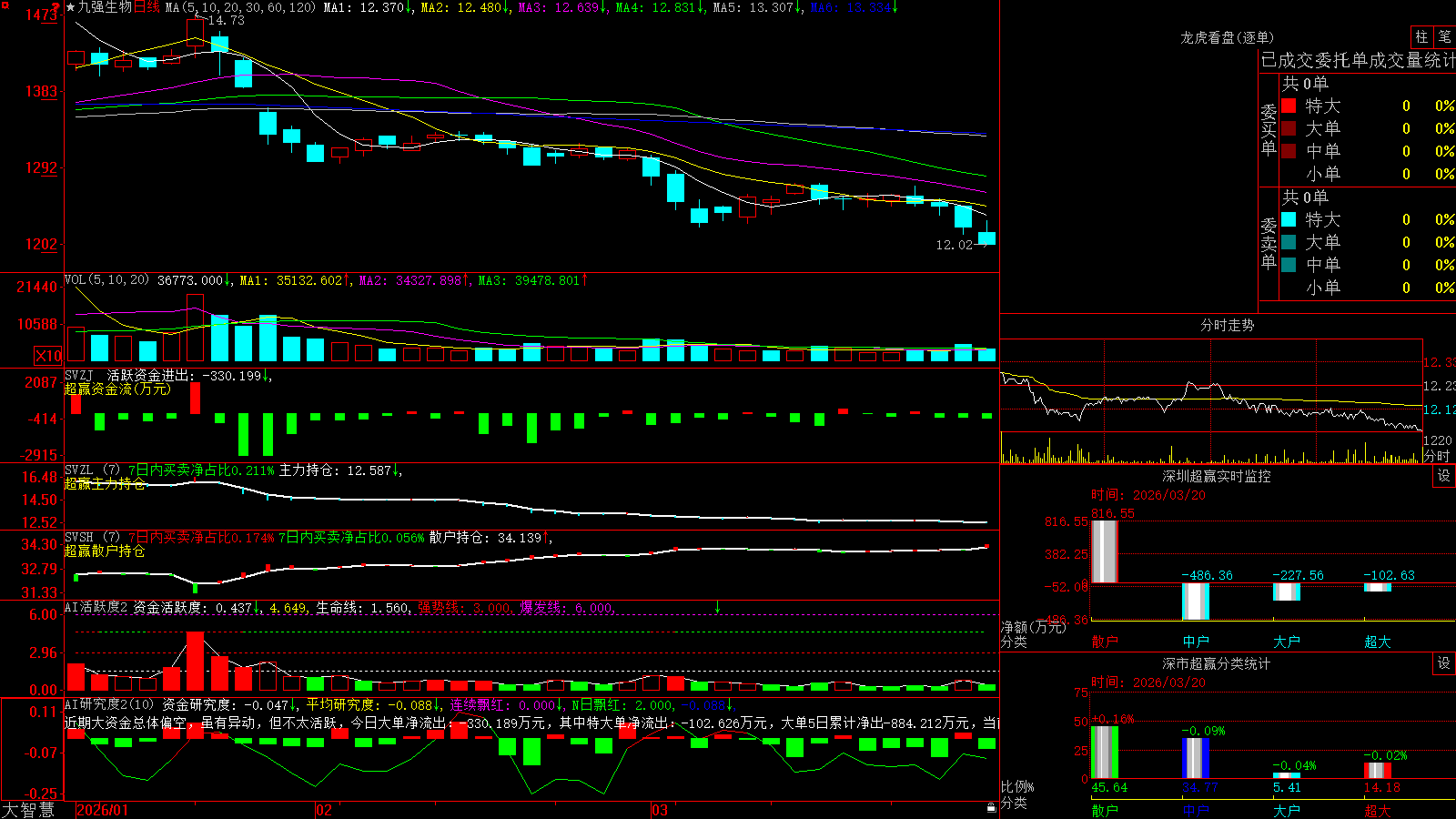Open 设 settings for 深圳超赢实时监控

pyautogui.click(x=1444, y=476)
